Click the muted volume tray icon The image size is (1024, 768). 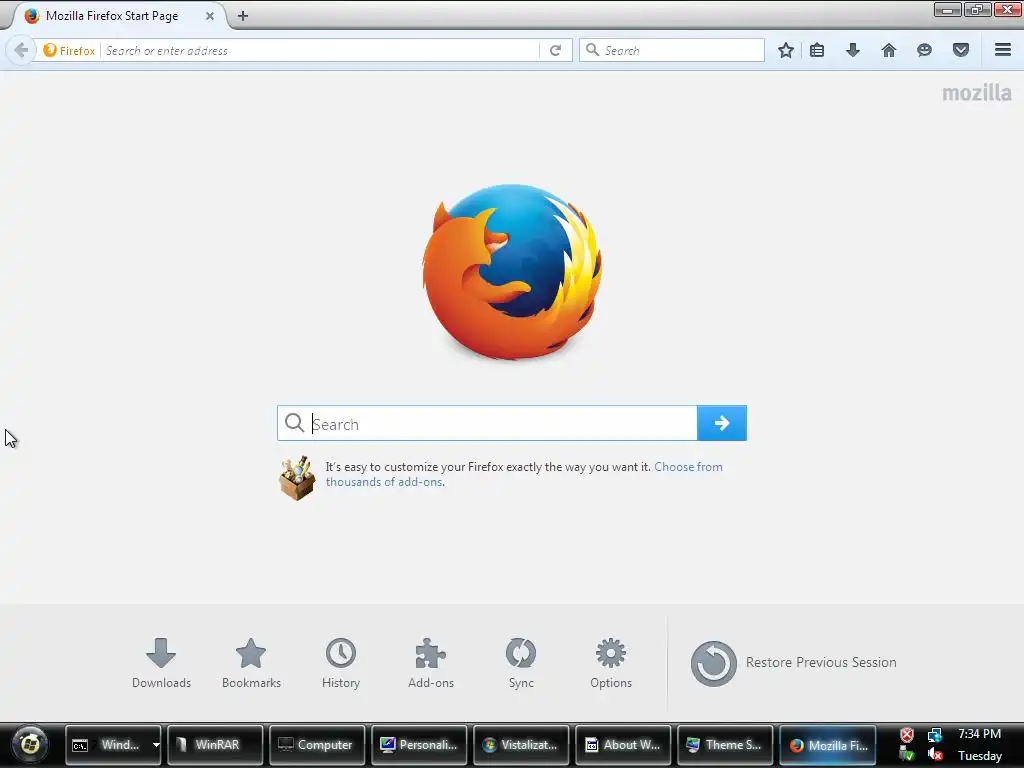(935, 755)
